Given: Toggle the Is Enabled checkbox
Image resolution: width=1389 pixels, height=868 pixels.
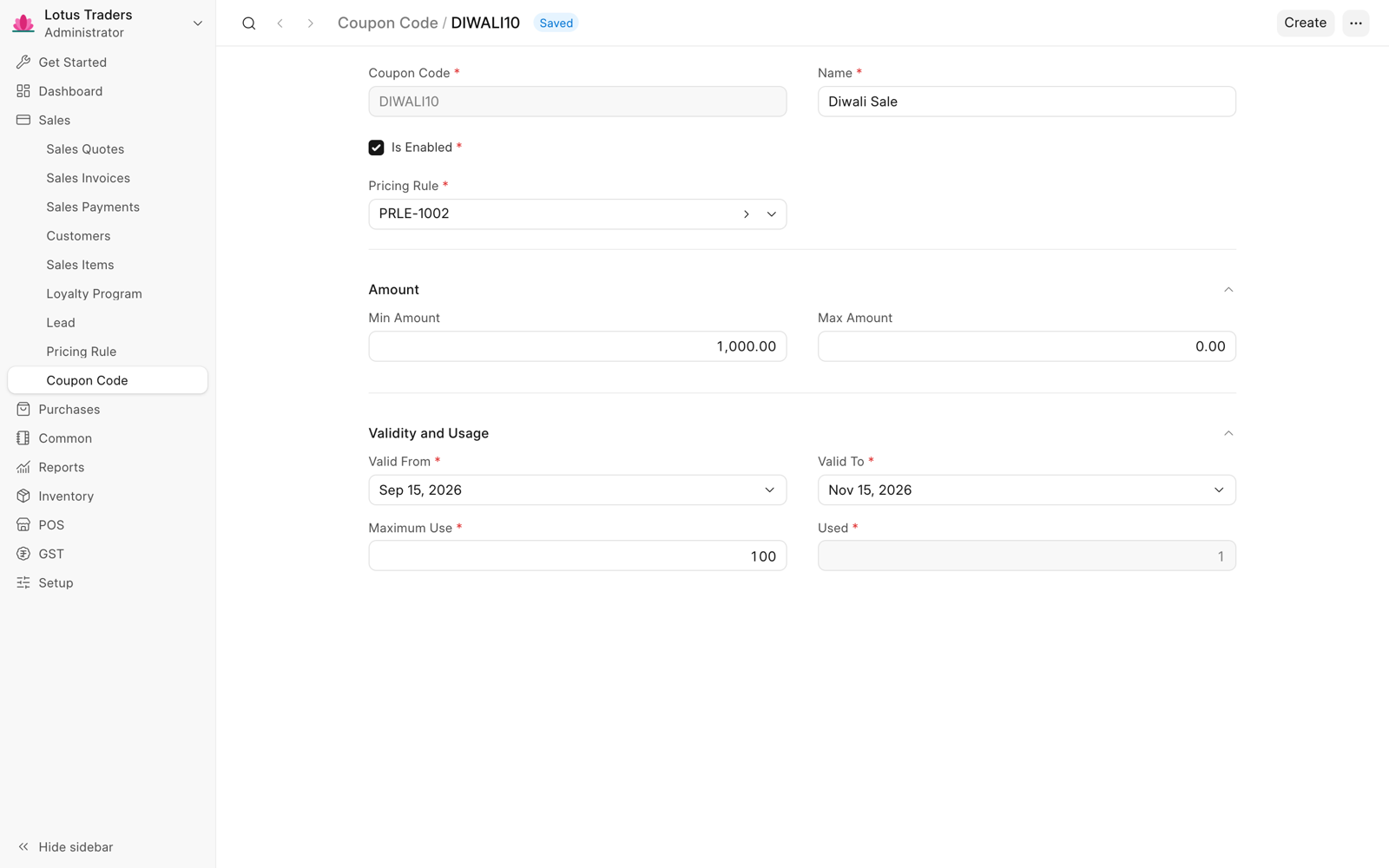Looking at the screenshot, I should pyautogui.click(x=376, y=148).
